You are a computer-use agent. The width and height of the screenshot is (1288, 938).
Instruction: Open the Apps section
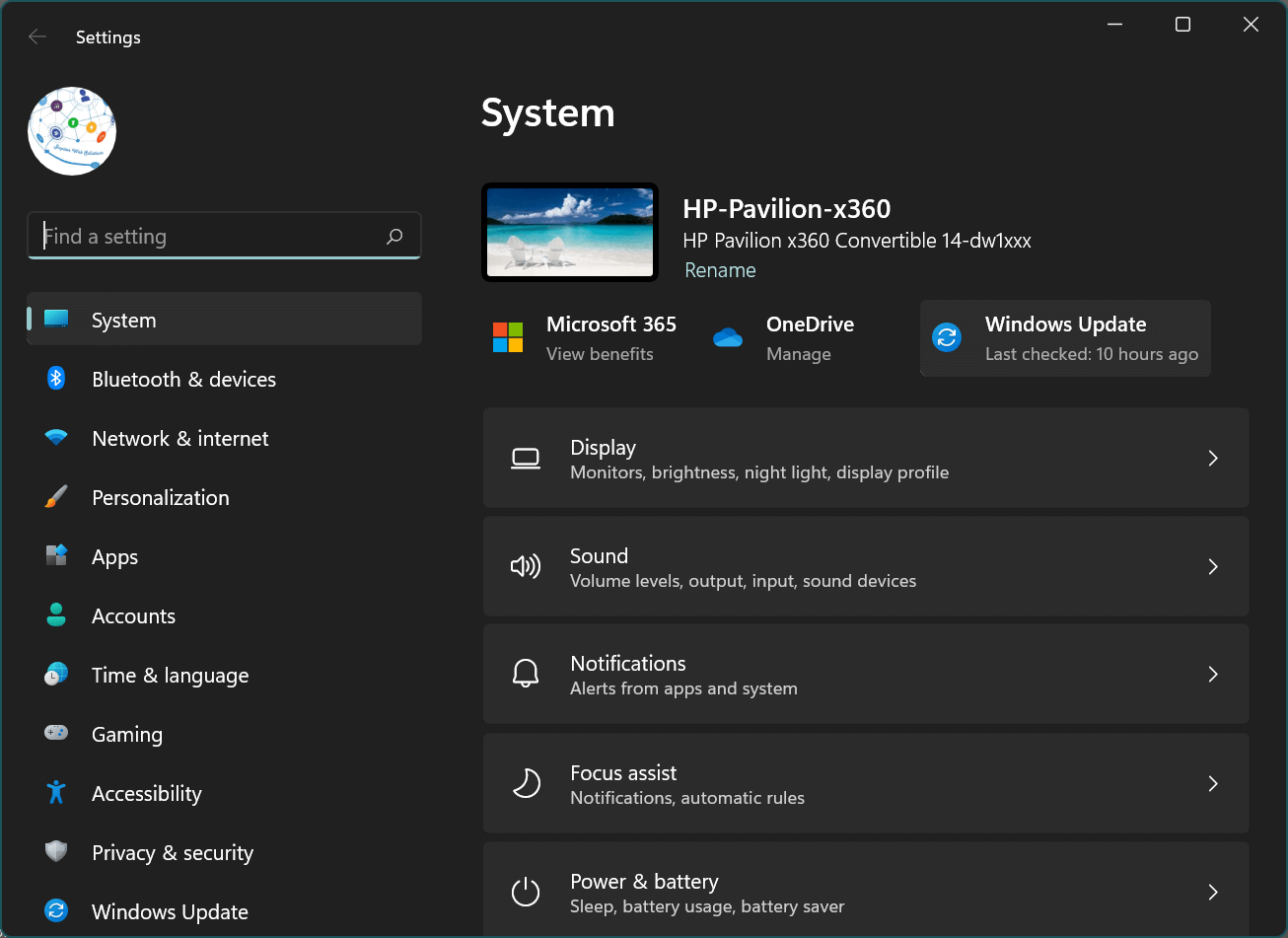coord(224,556)
